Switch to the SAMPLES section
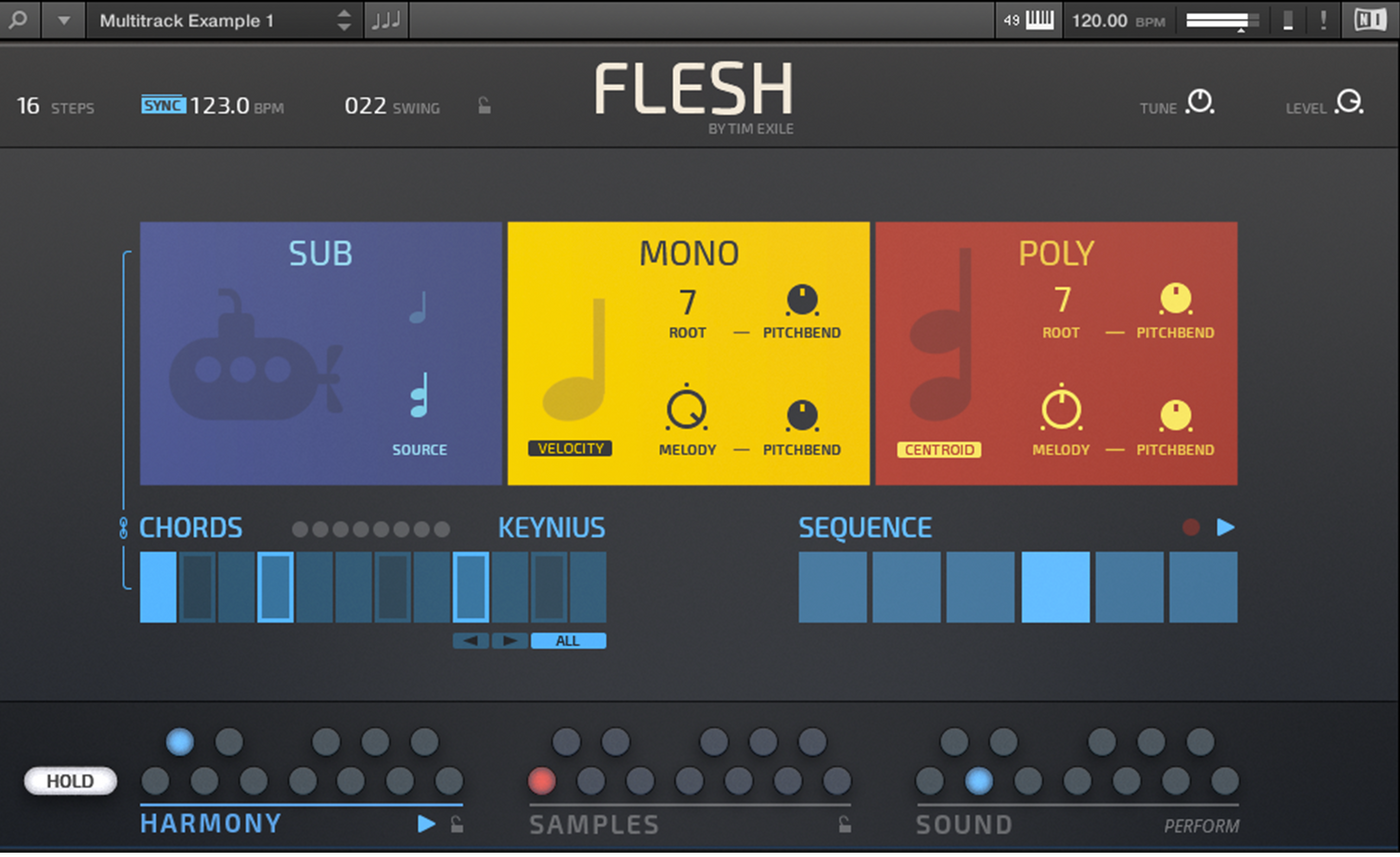Viewport: 1400px width, 857px height. pyautogui.click(x=594, y=825)
